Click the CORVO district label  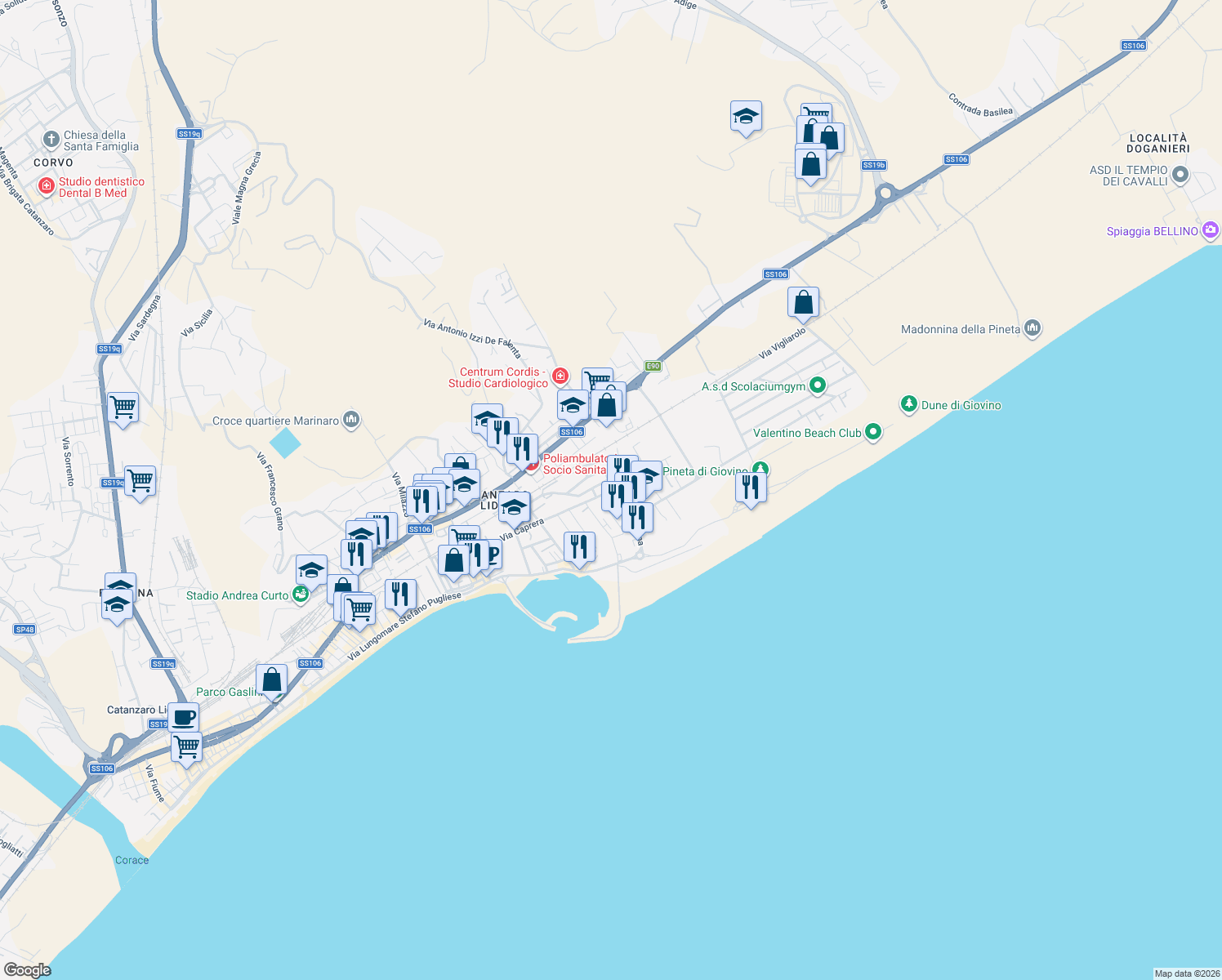pos(53,163)
